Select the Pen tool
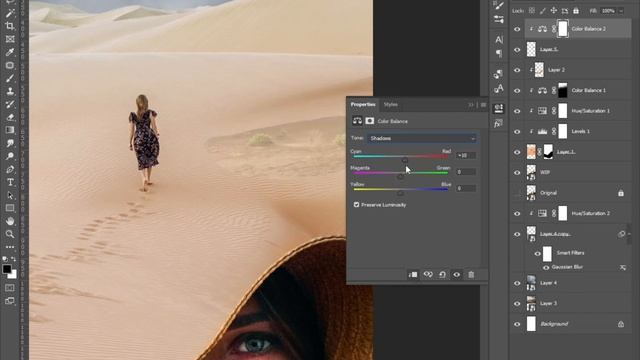Image resolution: width=640 pixels, height=360 pixels. (x=10, y=169)
